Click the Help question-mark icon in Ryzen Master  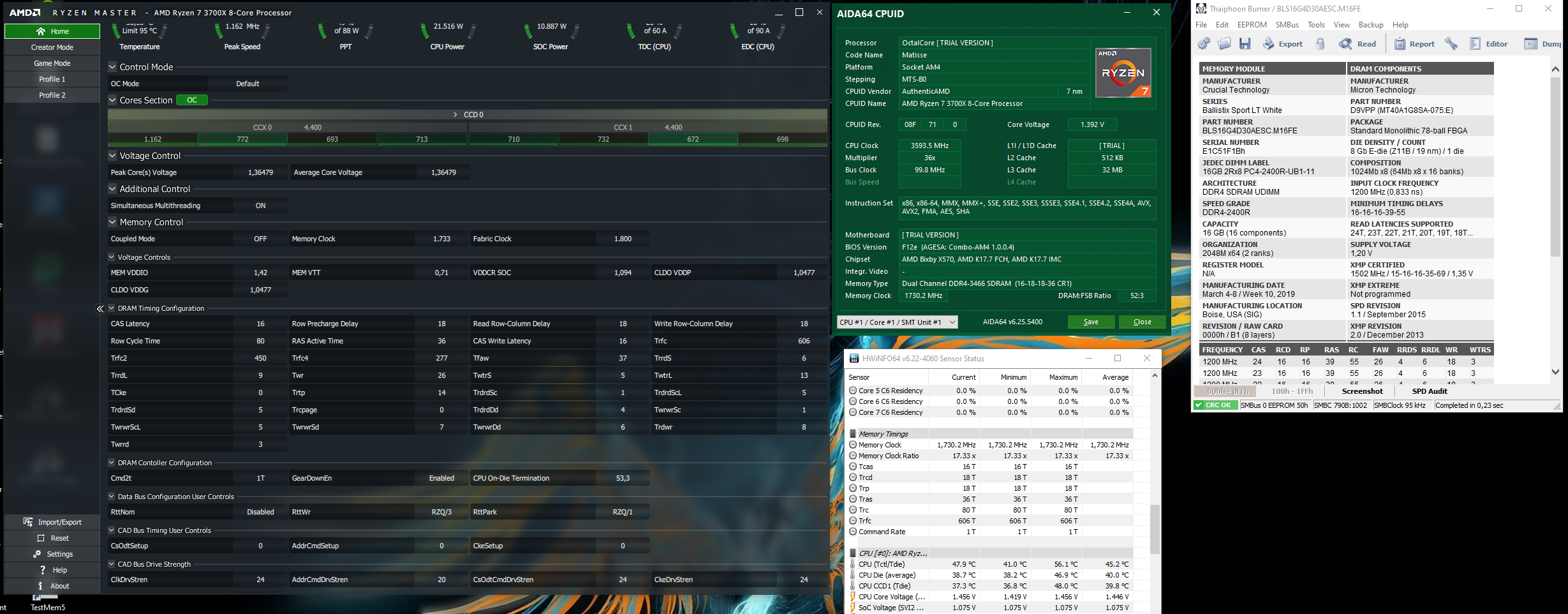42,570
